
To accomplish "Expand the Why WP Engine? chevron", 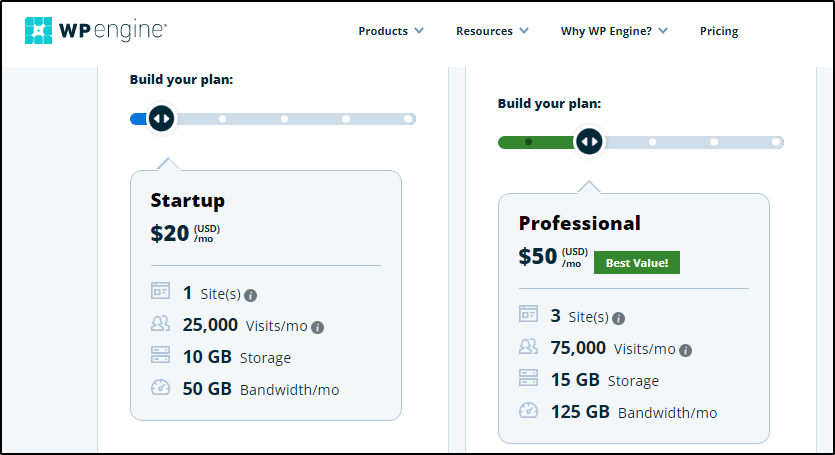I will 663,31.
